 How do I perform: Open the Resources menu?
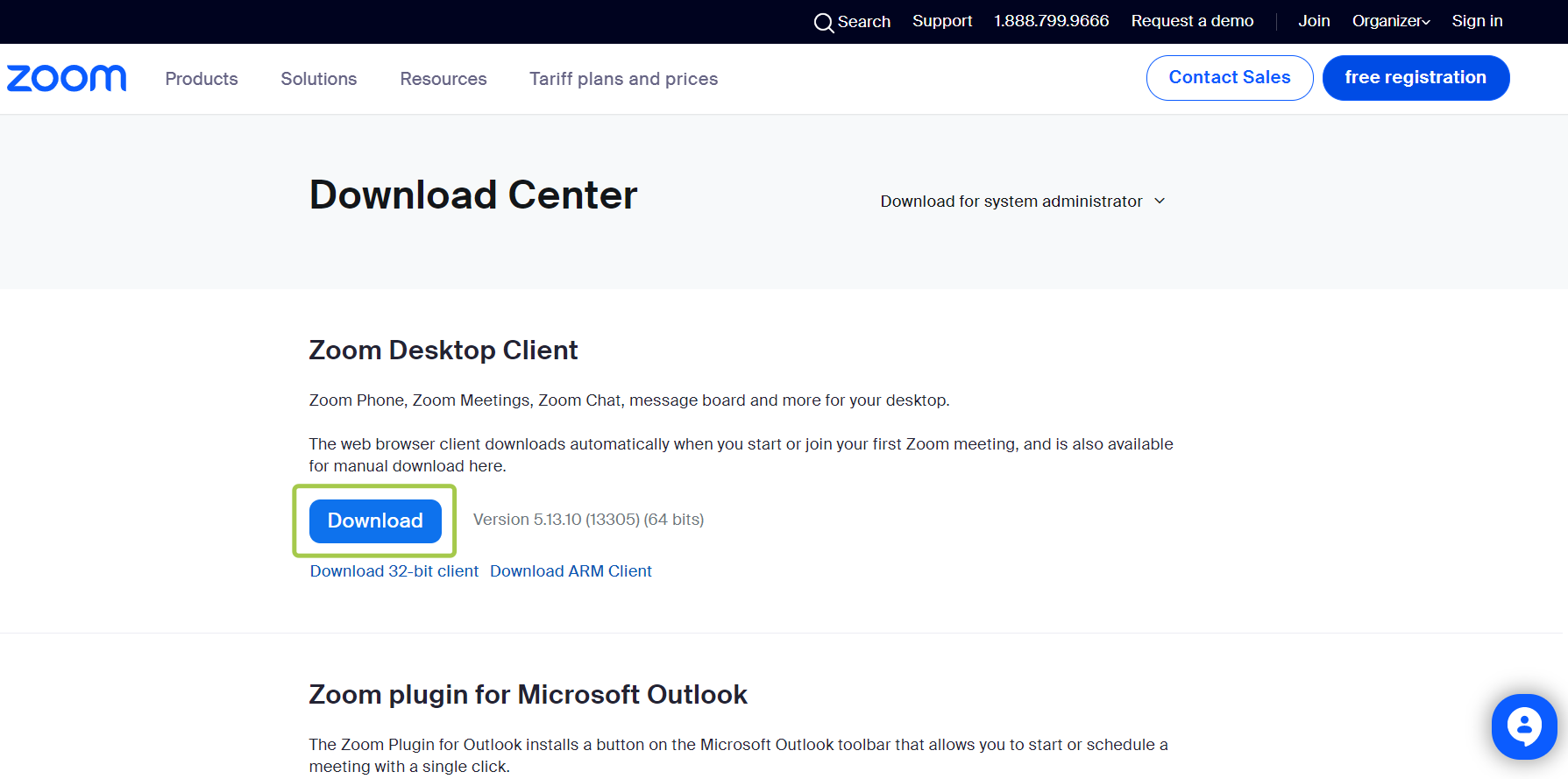(x=443, y=79)
